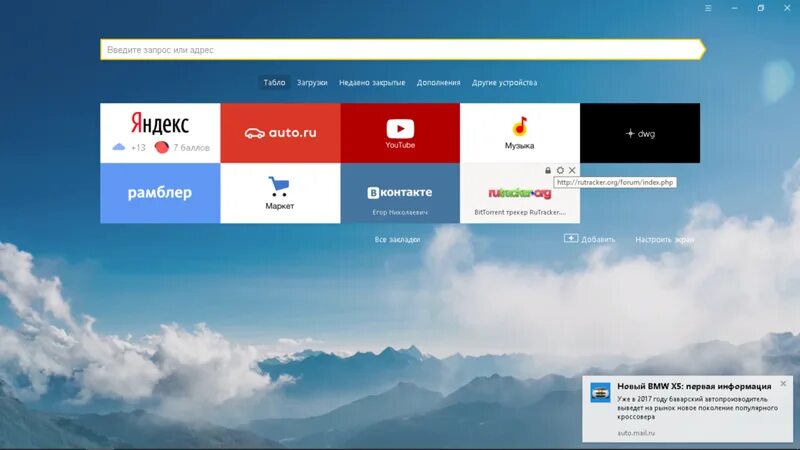Viewport: 800px width, 450px height.
Task: Click the notification car thumbnail
Action: tap(601, 393)
